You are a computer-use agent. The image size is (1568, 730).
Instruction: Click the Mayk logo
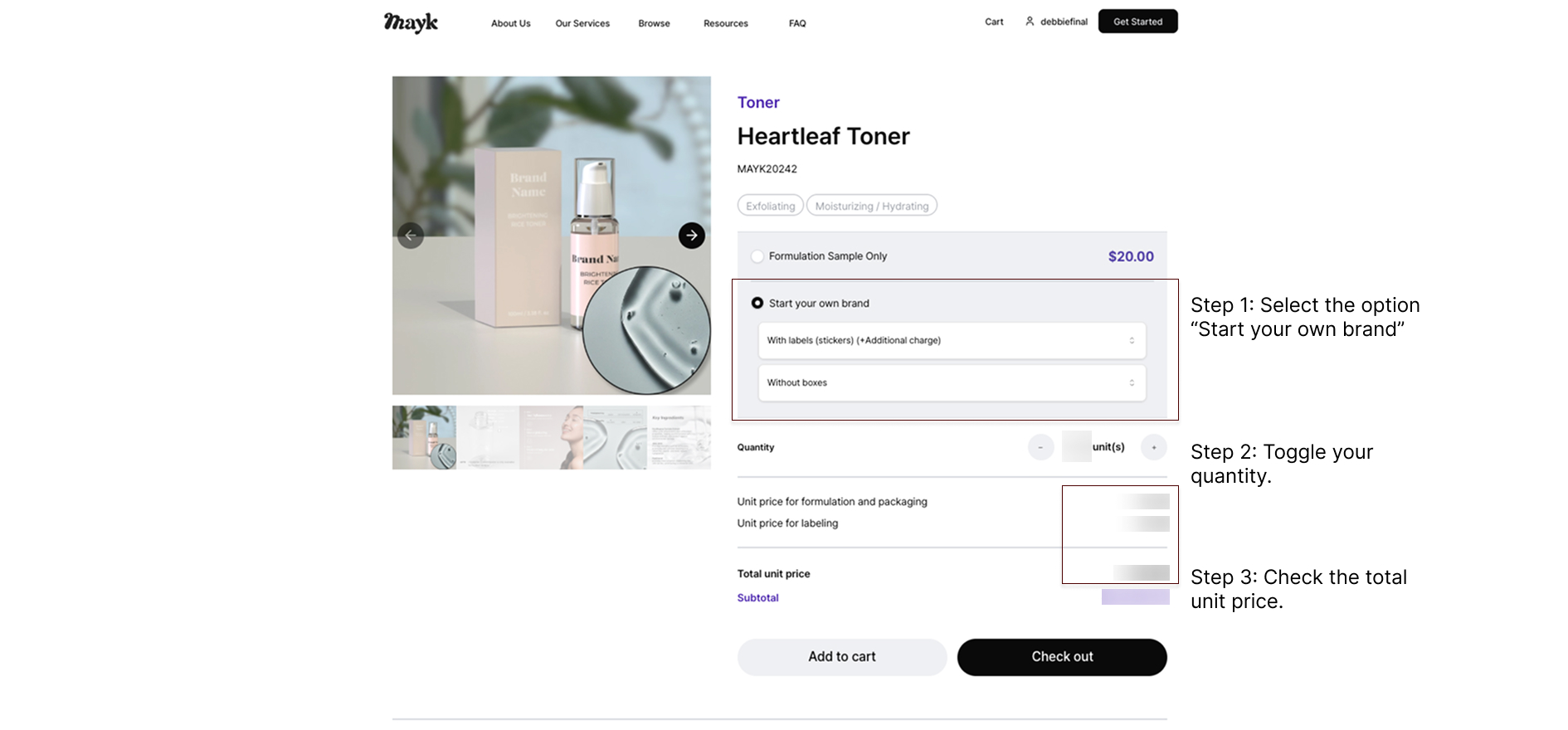coord(411,22)
